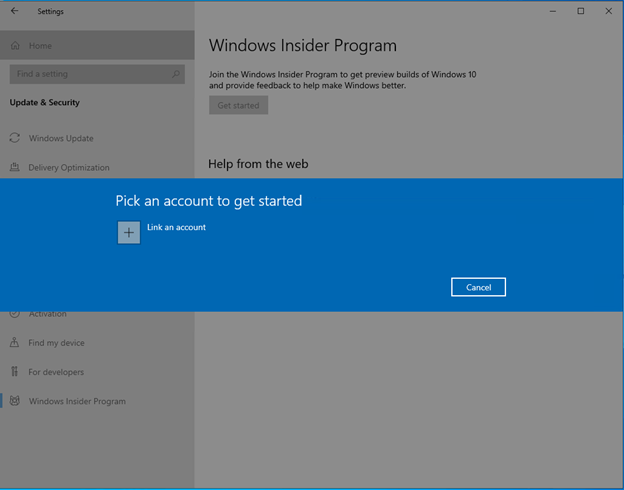
Task: Minimize the Settings window
Action: pos(553,11)
